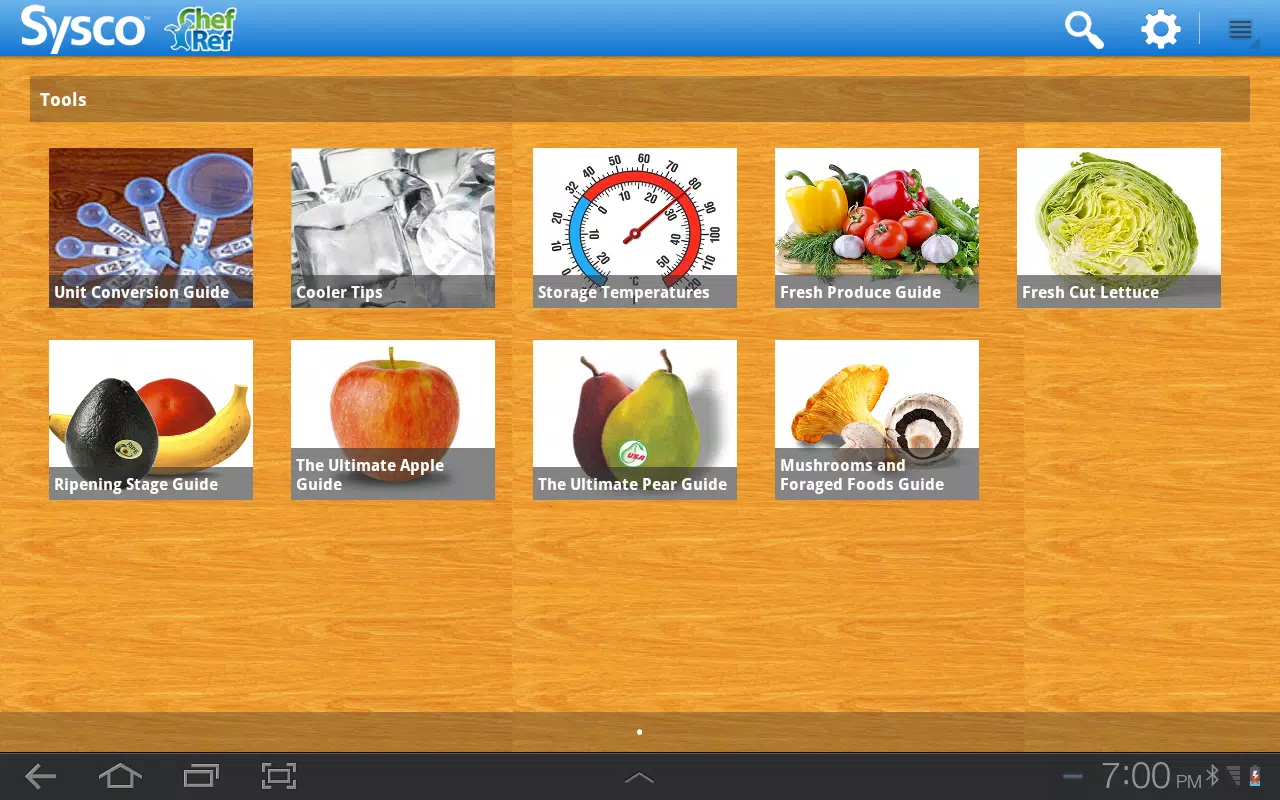
Task: Open the overflow menu icon
Action: pos(1241,30)
